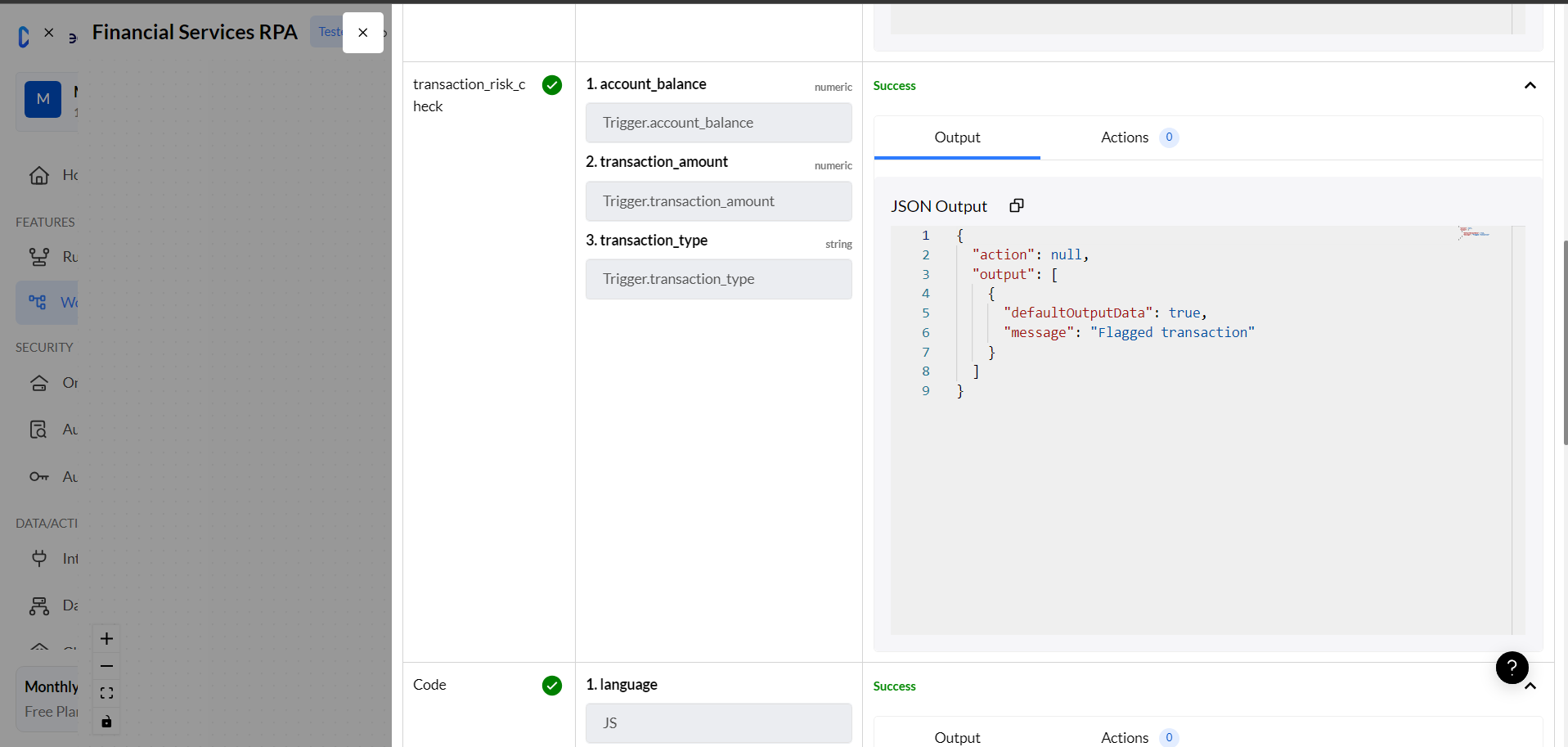1568x747 pixels.
Task: Click the transaction_risk_check step name
Action: pos(469,95)
